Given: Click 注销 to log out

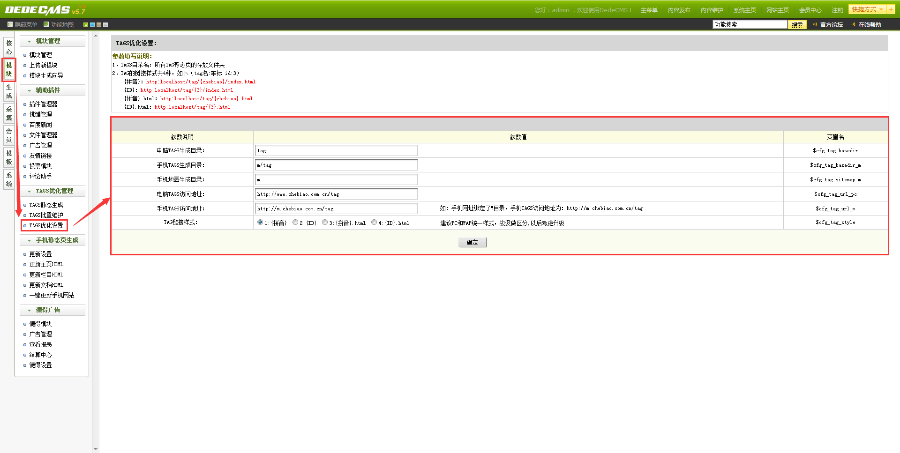Looking at the screenshot, I should pyautogui.click(x=837, y=10).
